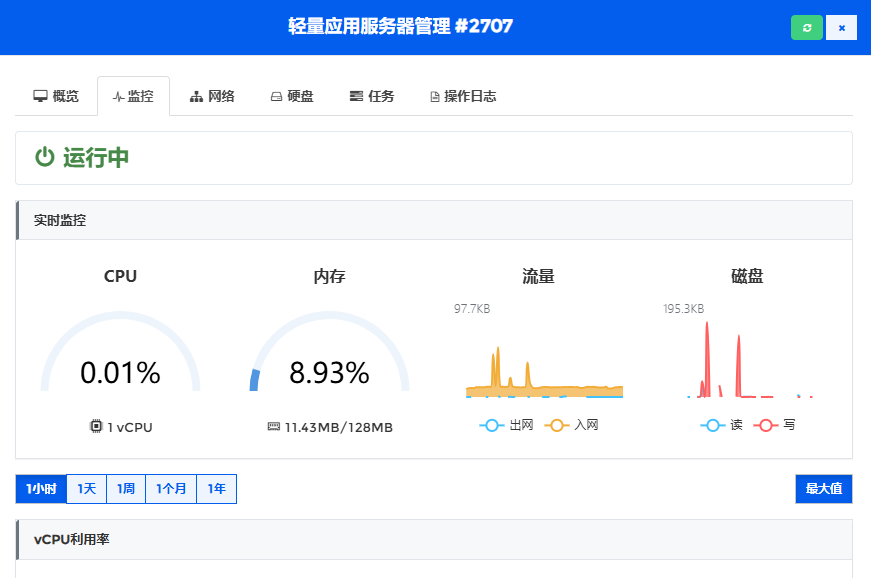871x578 pixels.
Task: Click the 磁盘 chart title
Action: point(747,276)
